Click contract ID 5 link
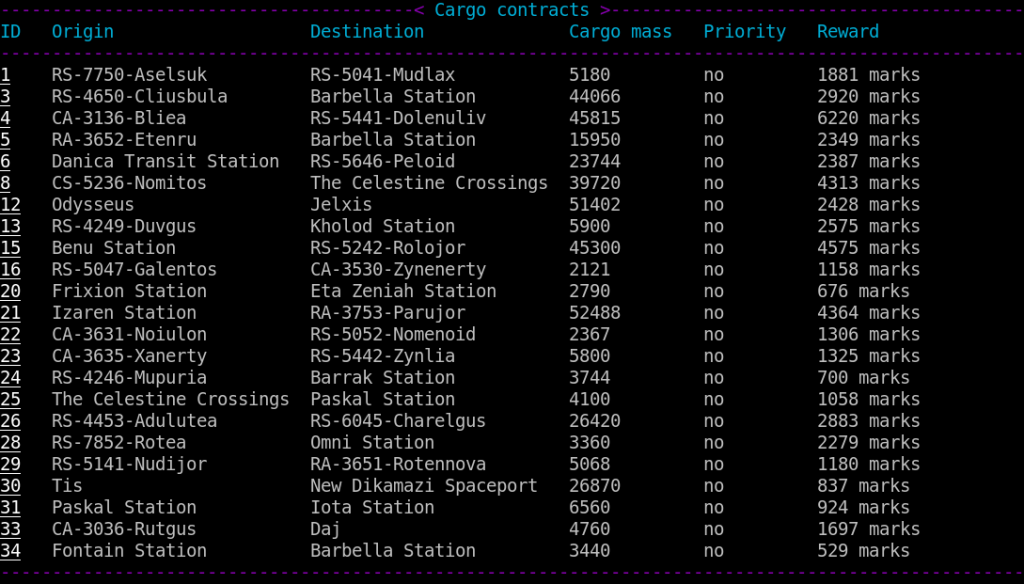 (x=5, y=140)
